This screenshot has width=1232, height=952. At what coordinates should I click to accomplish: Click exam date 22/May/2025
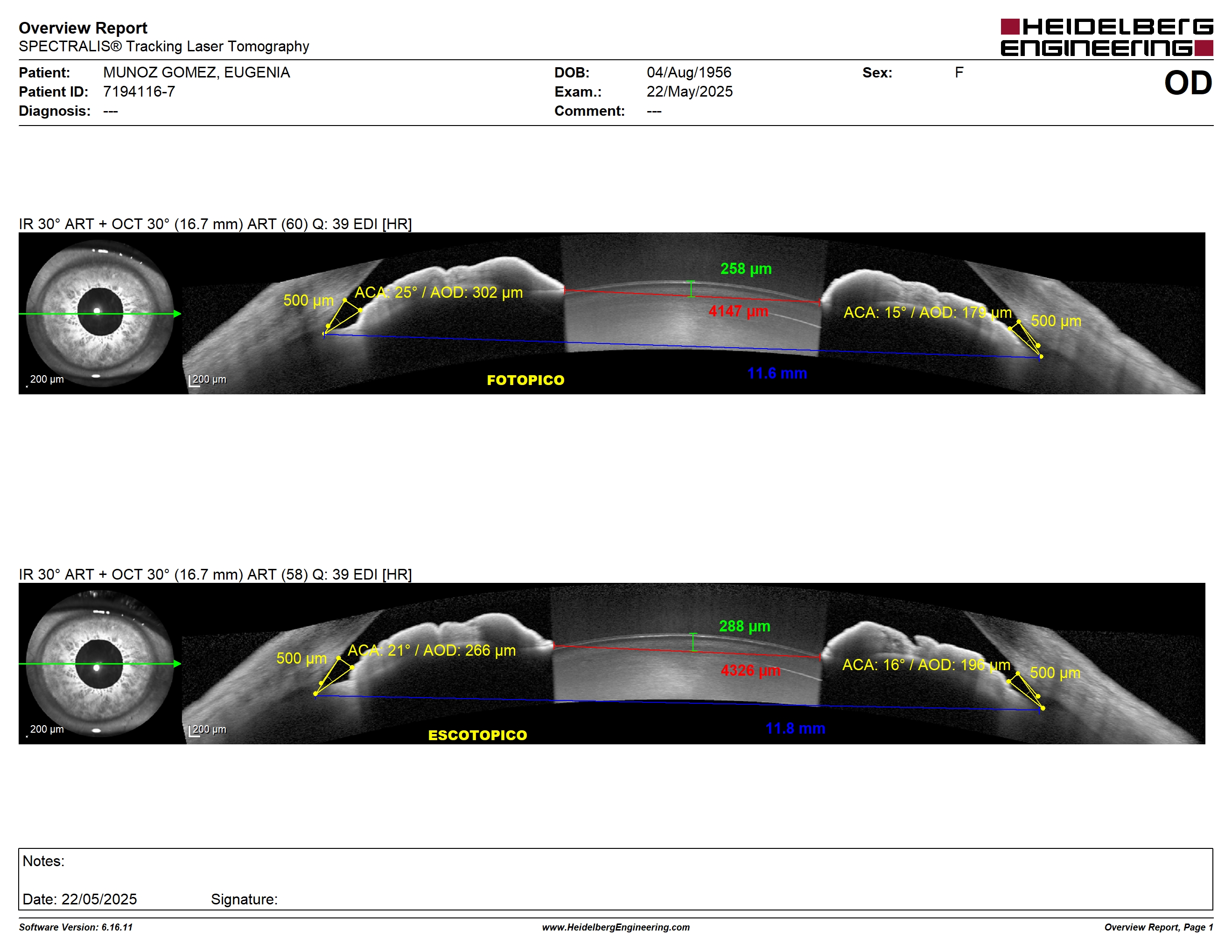coord(689,91)
